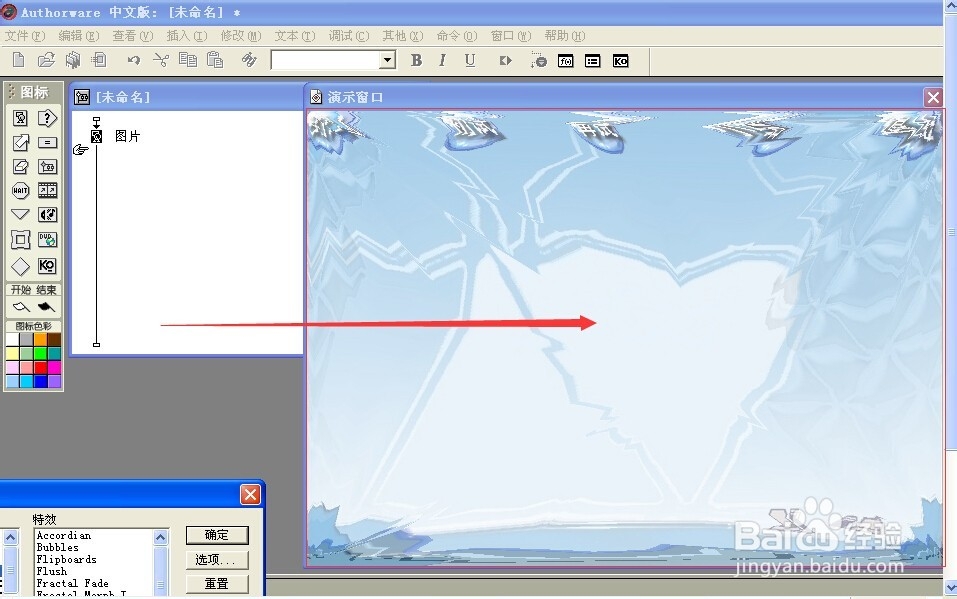The width and height of the screenshot is (957, 599).
Task: Select the Navigate triangle icon
Action: coord(20,214)
